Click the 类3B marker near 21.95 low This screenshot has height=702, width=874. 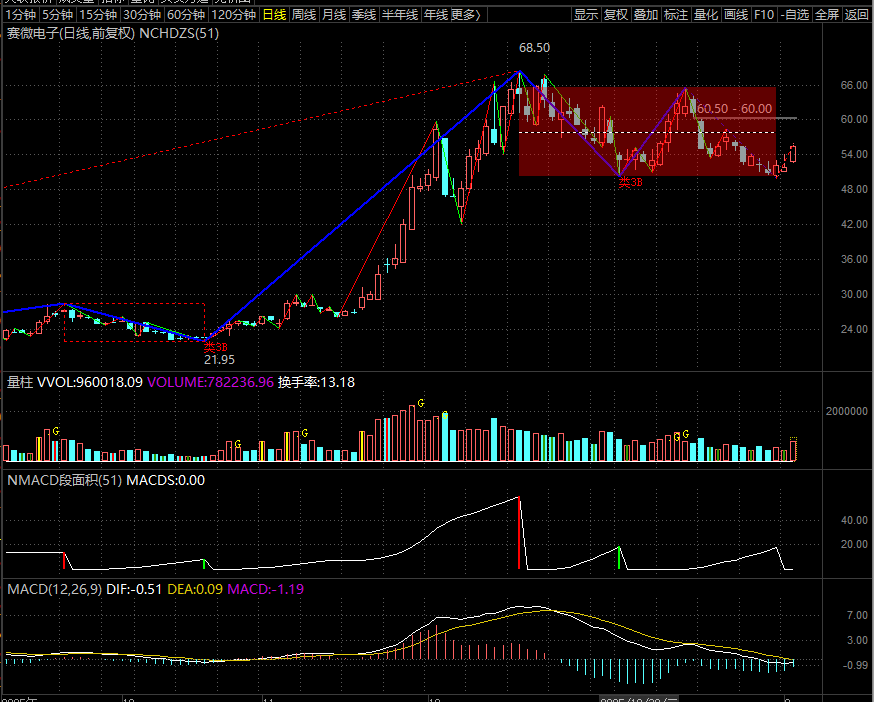point(215,347)
